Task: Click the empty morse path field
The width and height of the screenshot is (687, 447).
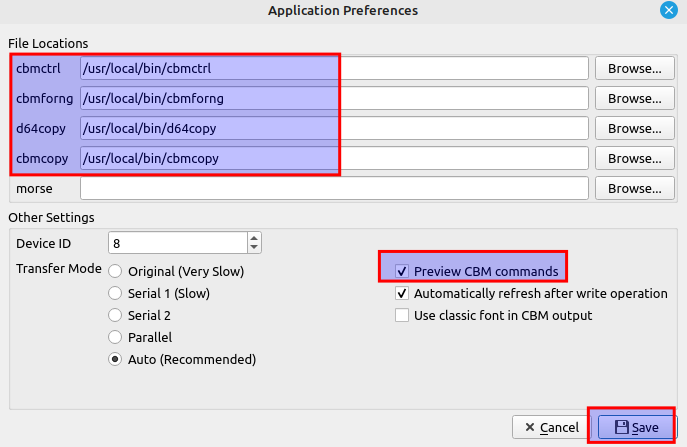Action: (x=333, y=189)
